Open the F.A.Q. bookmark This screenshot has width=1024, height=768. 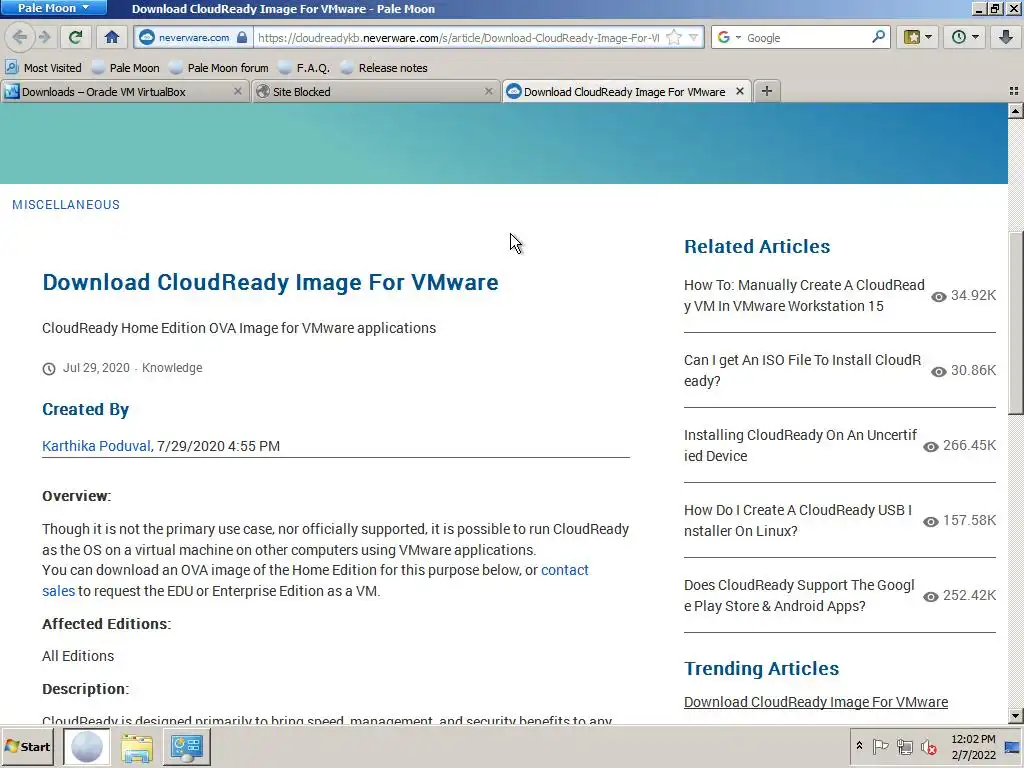coord(304,67)
